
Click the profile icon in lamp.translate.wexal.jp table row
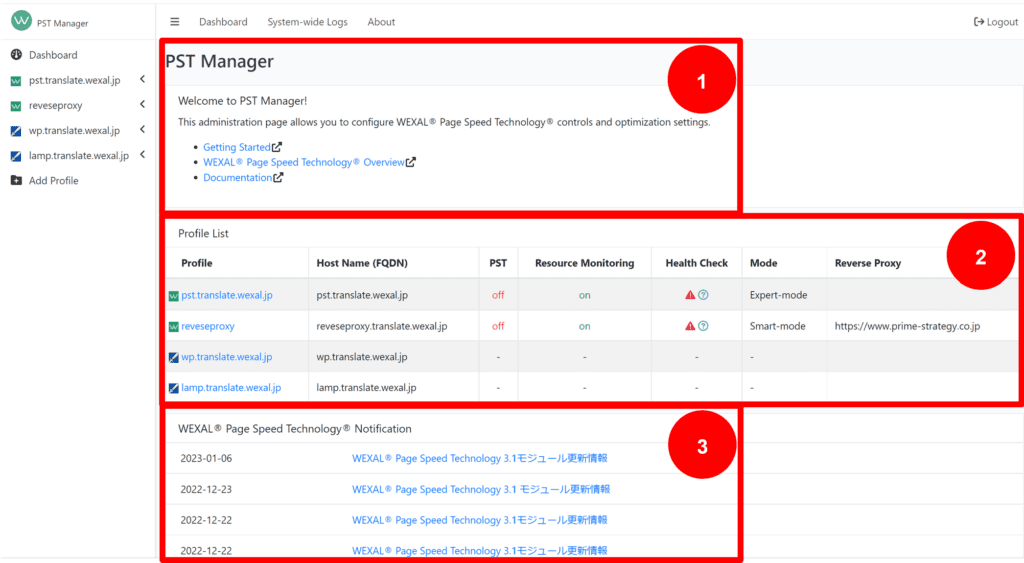click(174, 388)
